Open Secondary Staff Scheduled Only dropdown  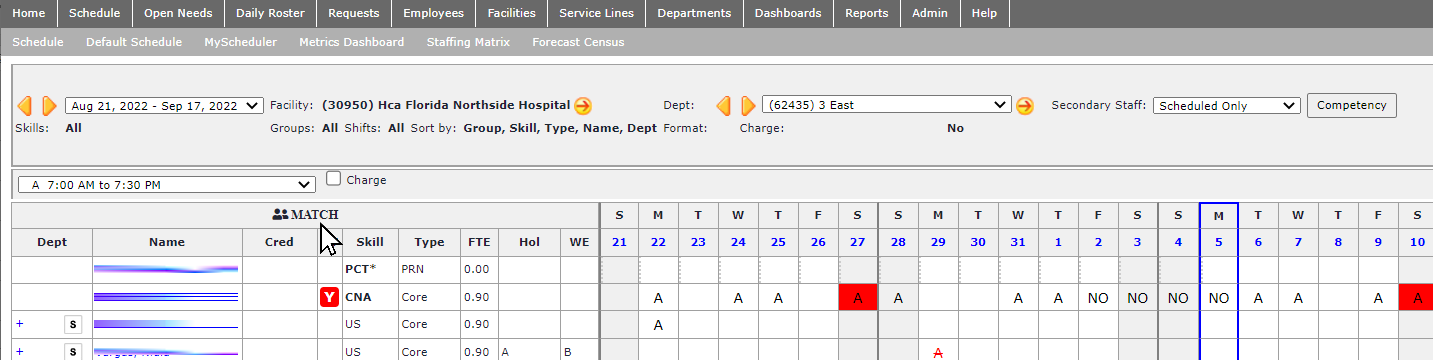point(1226,105)
